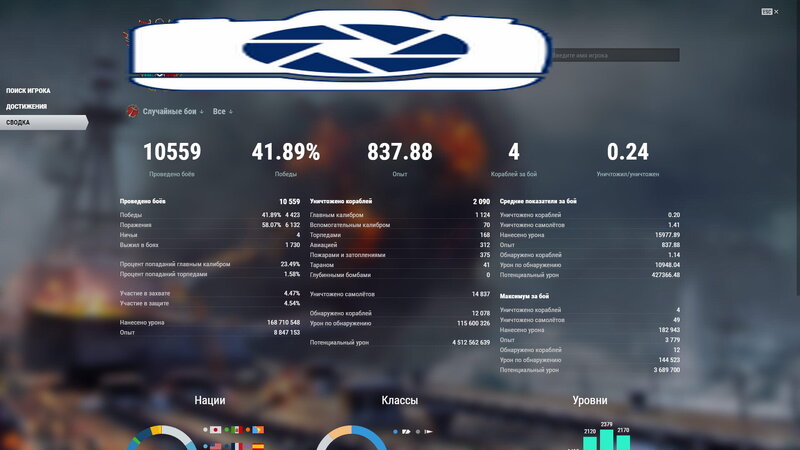Click the yellow segment of Нации donut chart
Viewport: 800px width, 450px height.
(x=156, y=430)
